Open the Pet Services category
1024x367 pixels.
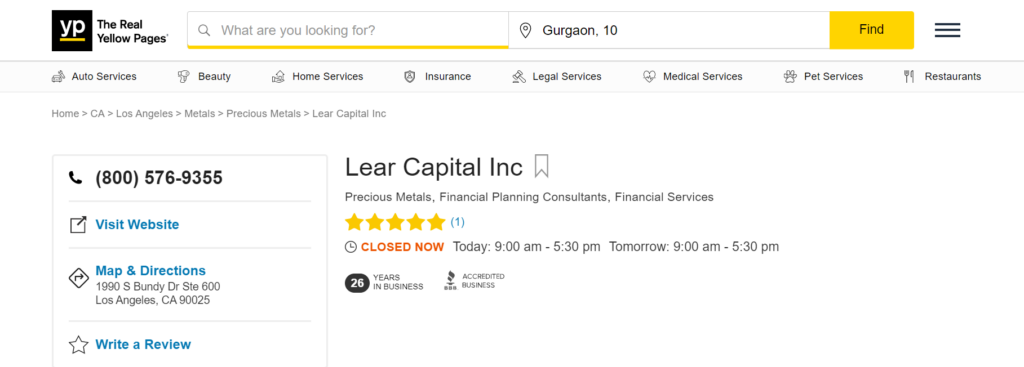point(823,76)
